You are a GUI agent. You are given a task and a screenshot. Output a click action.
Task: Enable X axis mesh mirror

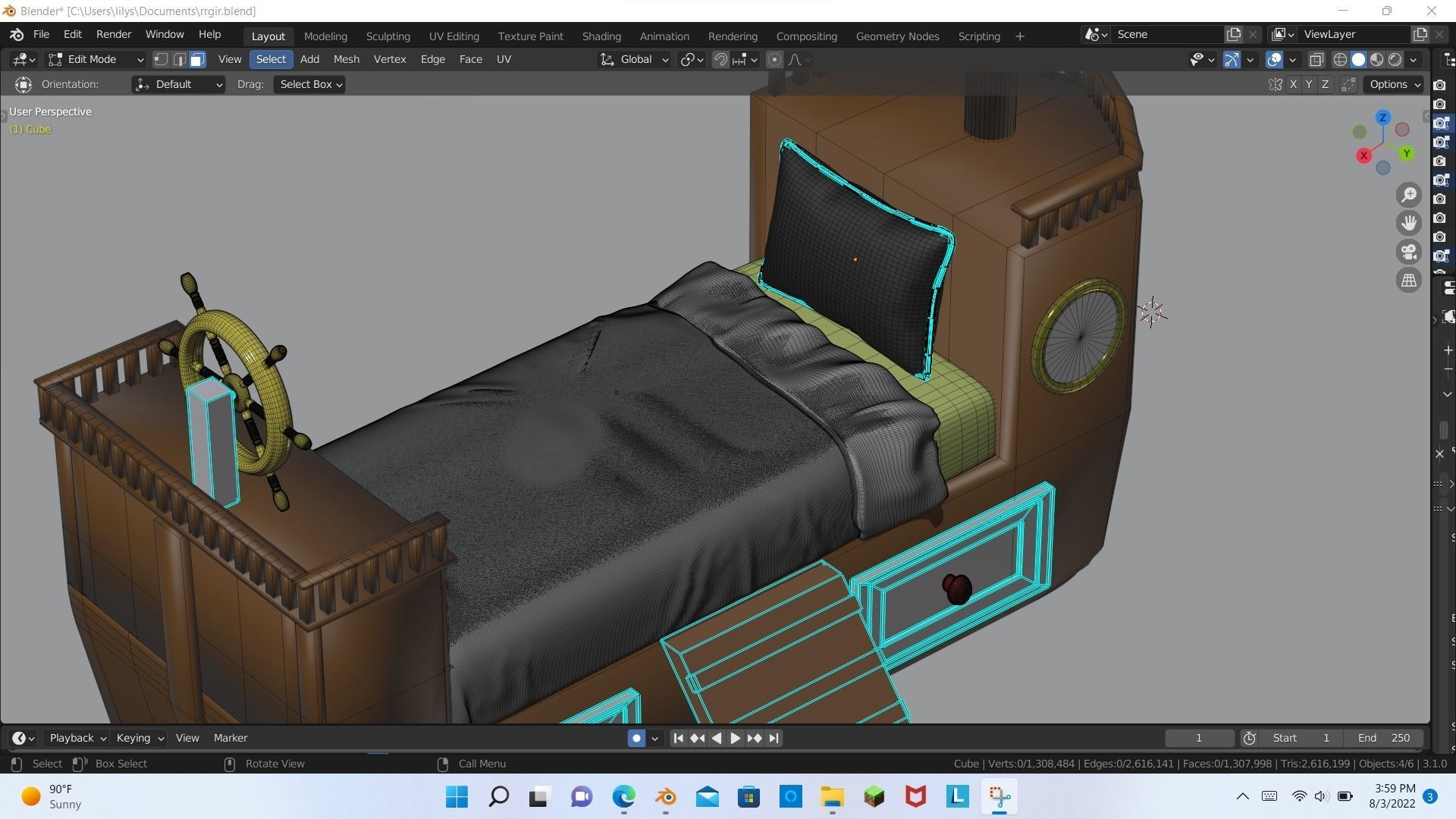1293,84
